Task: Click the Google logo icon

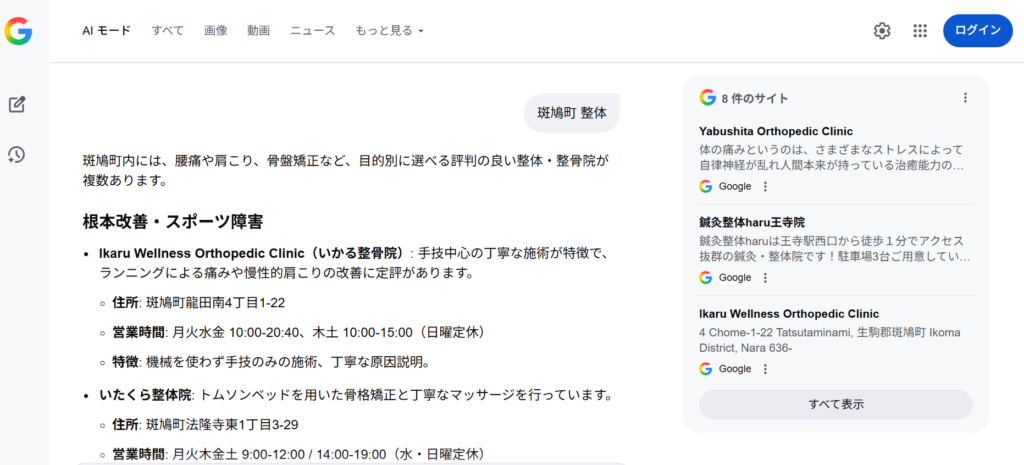Action: tap(18, 31)
